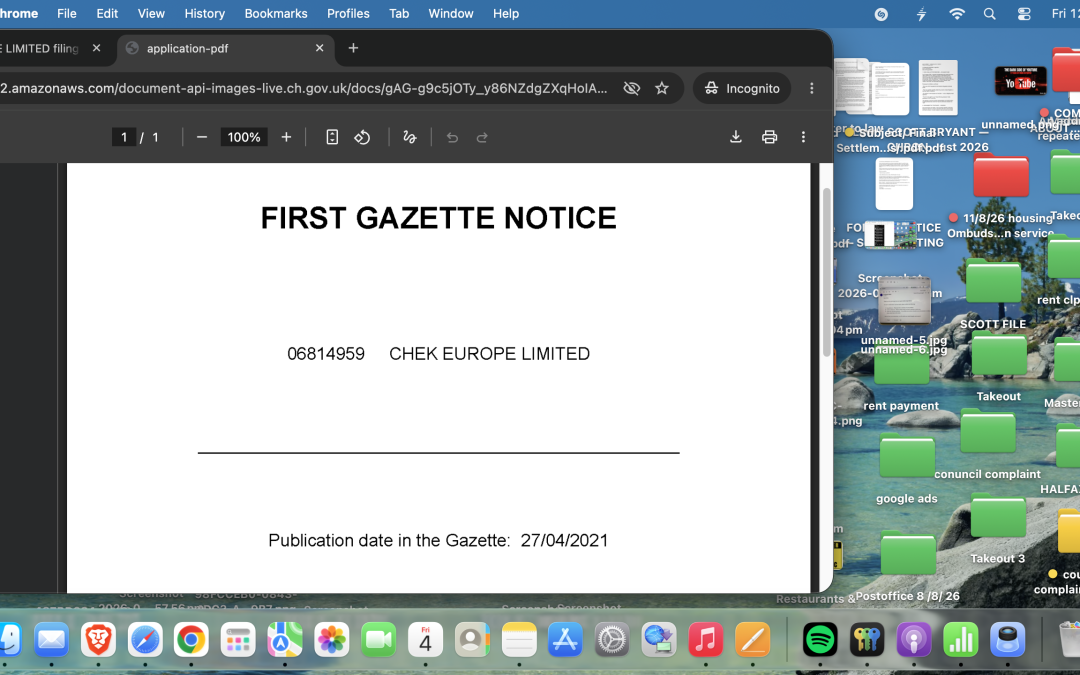The height and width of the screenshot is (675, 1080).
Task: Click the PDF viewer vertical scrollbar
Action: [x=827, y=272]
